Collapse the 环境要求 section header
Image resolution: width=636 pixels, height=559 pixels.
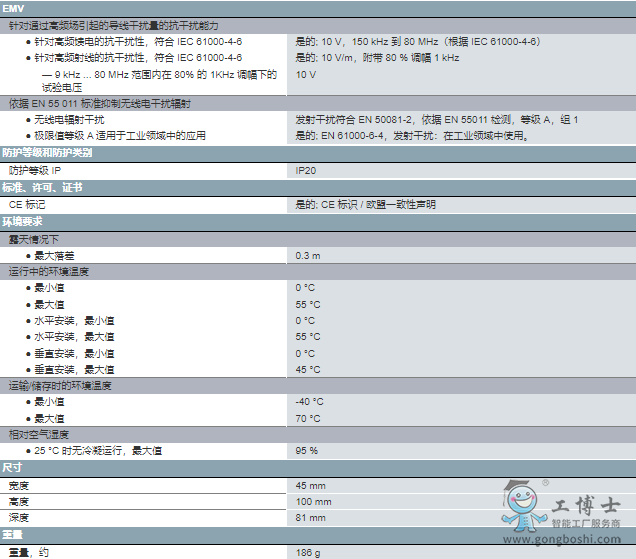(x=23, y=221)
